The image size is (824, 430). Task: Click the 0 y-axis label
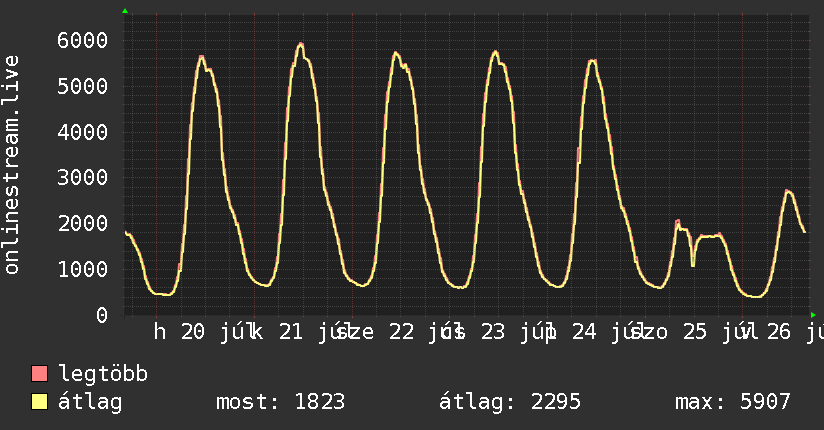102,315
